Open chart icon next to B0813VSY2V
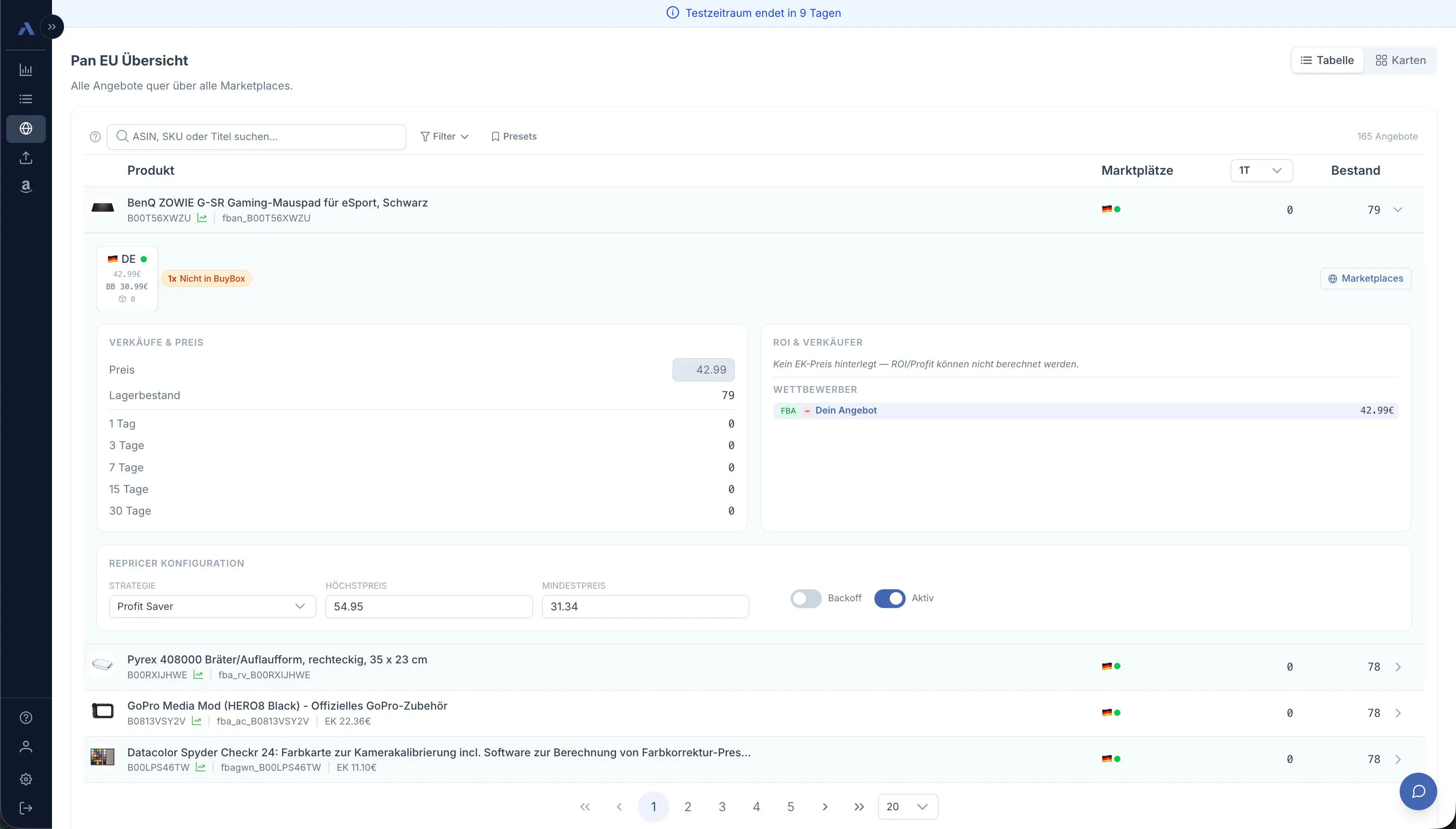 pos(196,721)
